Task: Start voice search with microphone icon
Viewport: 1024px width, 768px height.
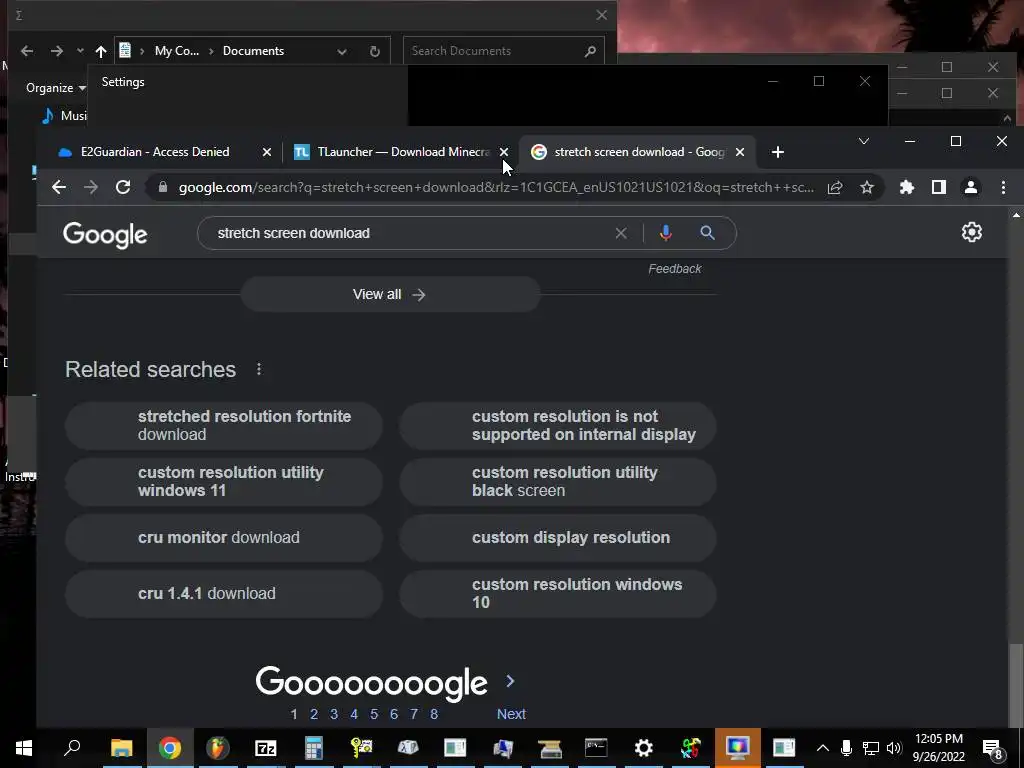Action: [665, 233]
